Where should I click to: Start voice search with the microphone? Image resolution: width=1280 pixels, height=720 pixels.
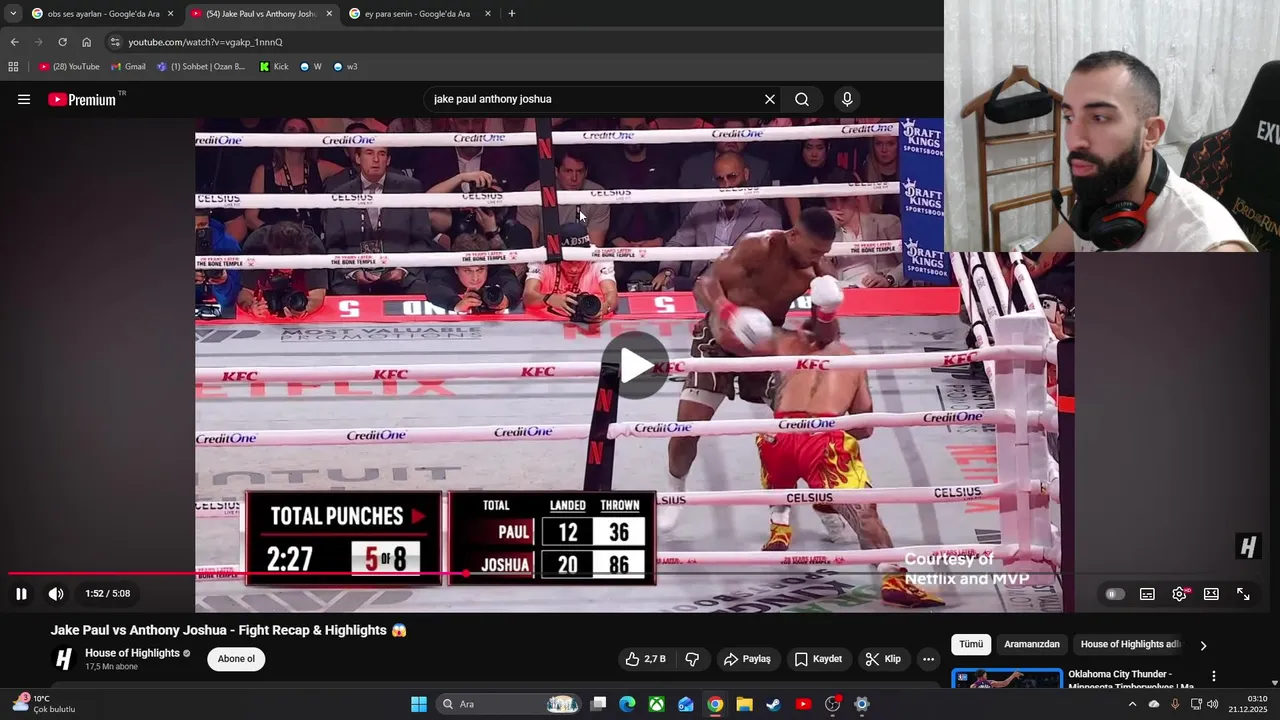[x=847, y=99]
